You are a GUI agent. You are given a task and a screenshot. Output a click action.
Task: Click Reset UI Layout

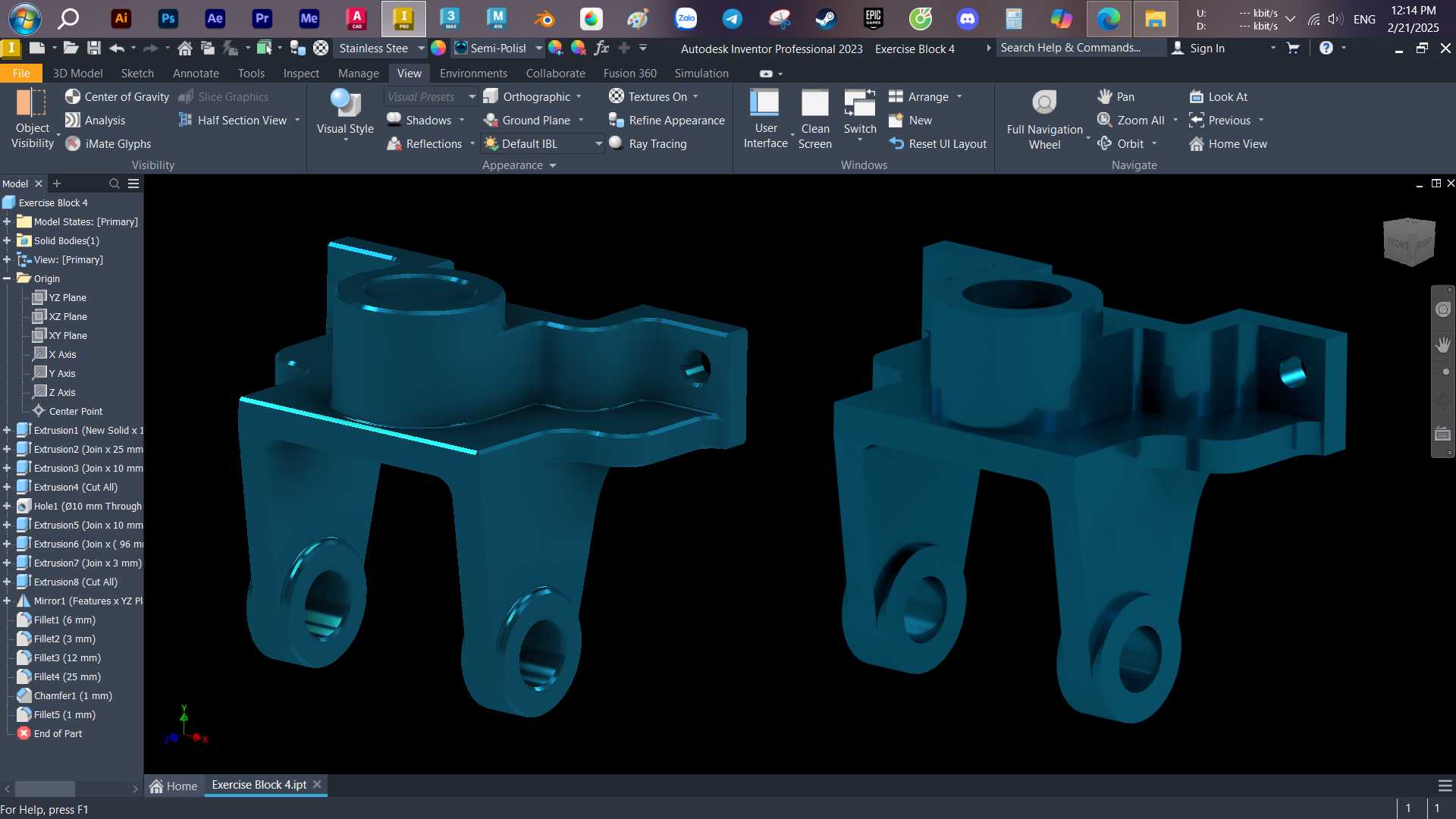pos(937,143)
